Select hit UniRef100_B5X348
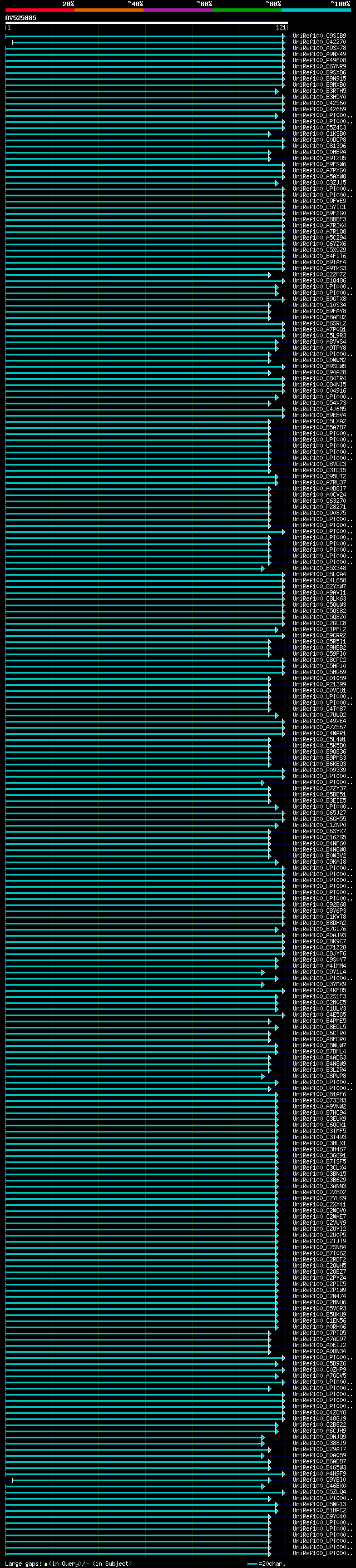 point(319,568)
